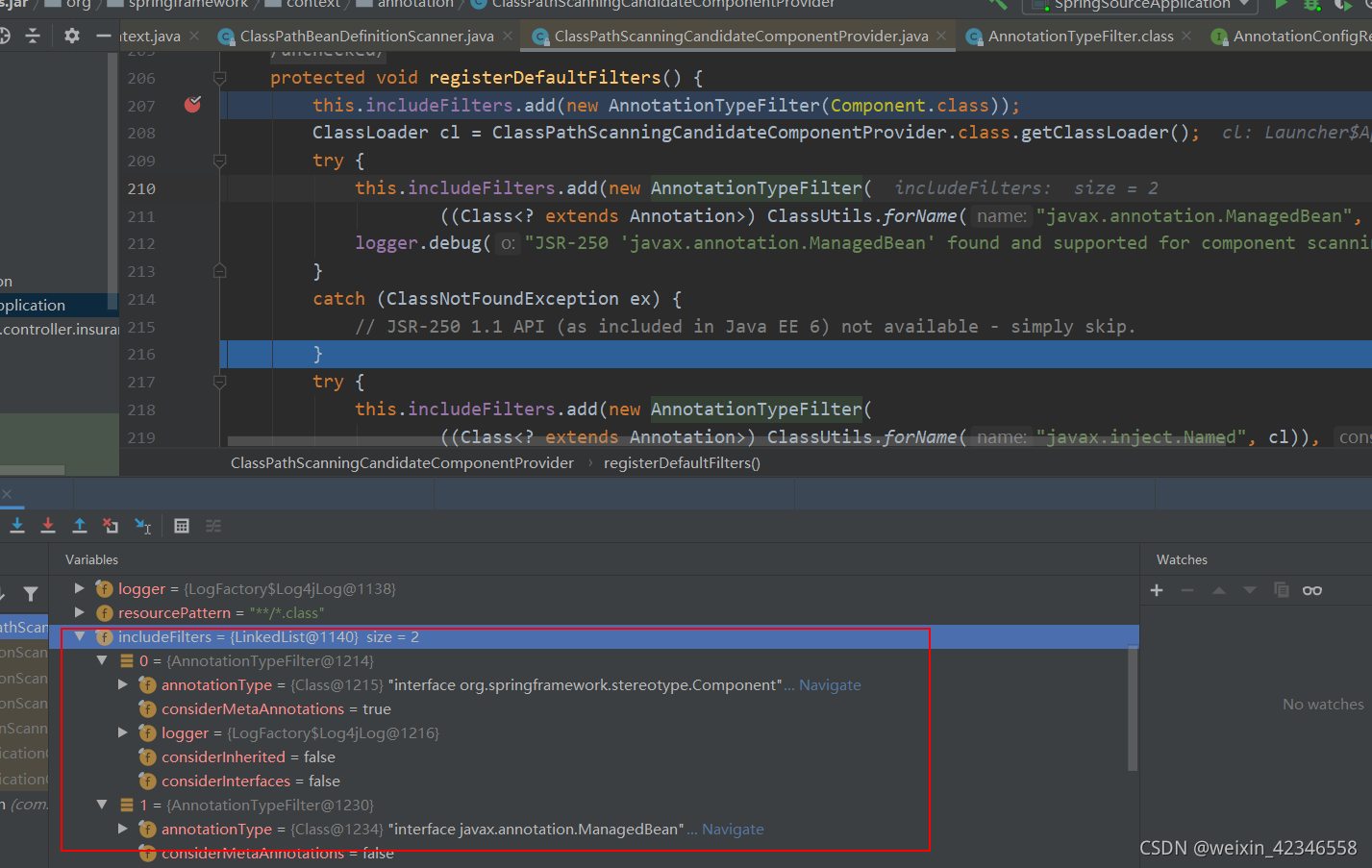1372x868 pixels.
Task: Hide project panel with minimize dash icon
Action: coord(104,36)
